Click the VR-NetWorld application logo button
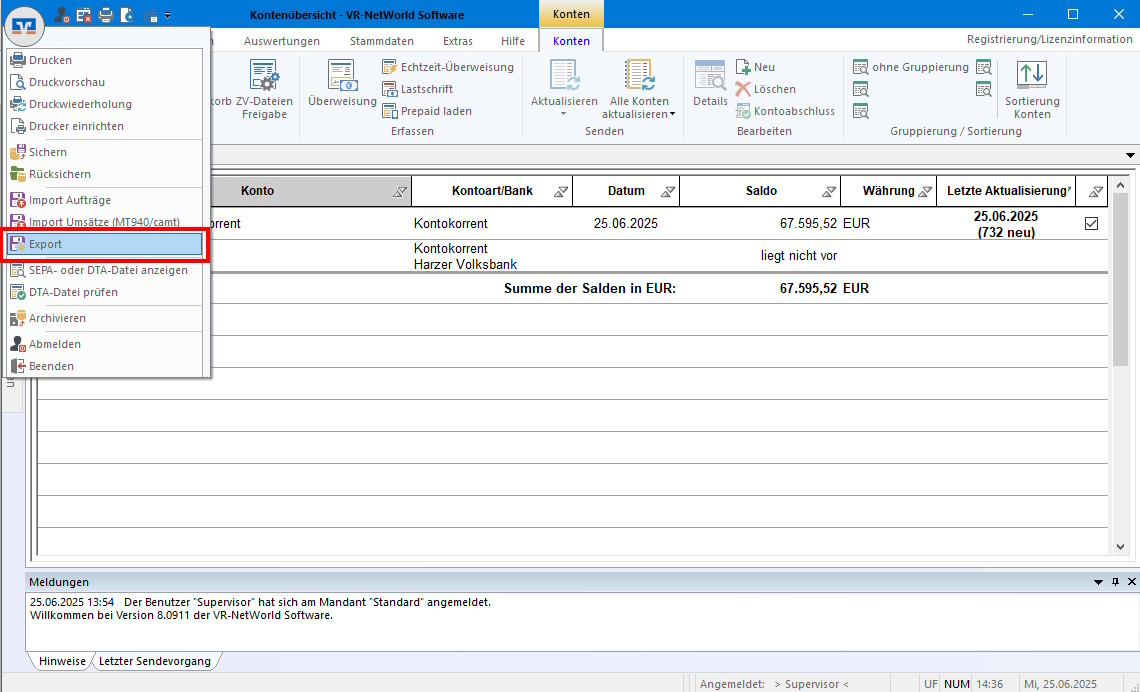The width and height of the screenshot is (1140, 692). [24, 26]
